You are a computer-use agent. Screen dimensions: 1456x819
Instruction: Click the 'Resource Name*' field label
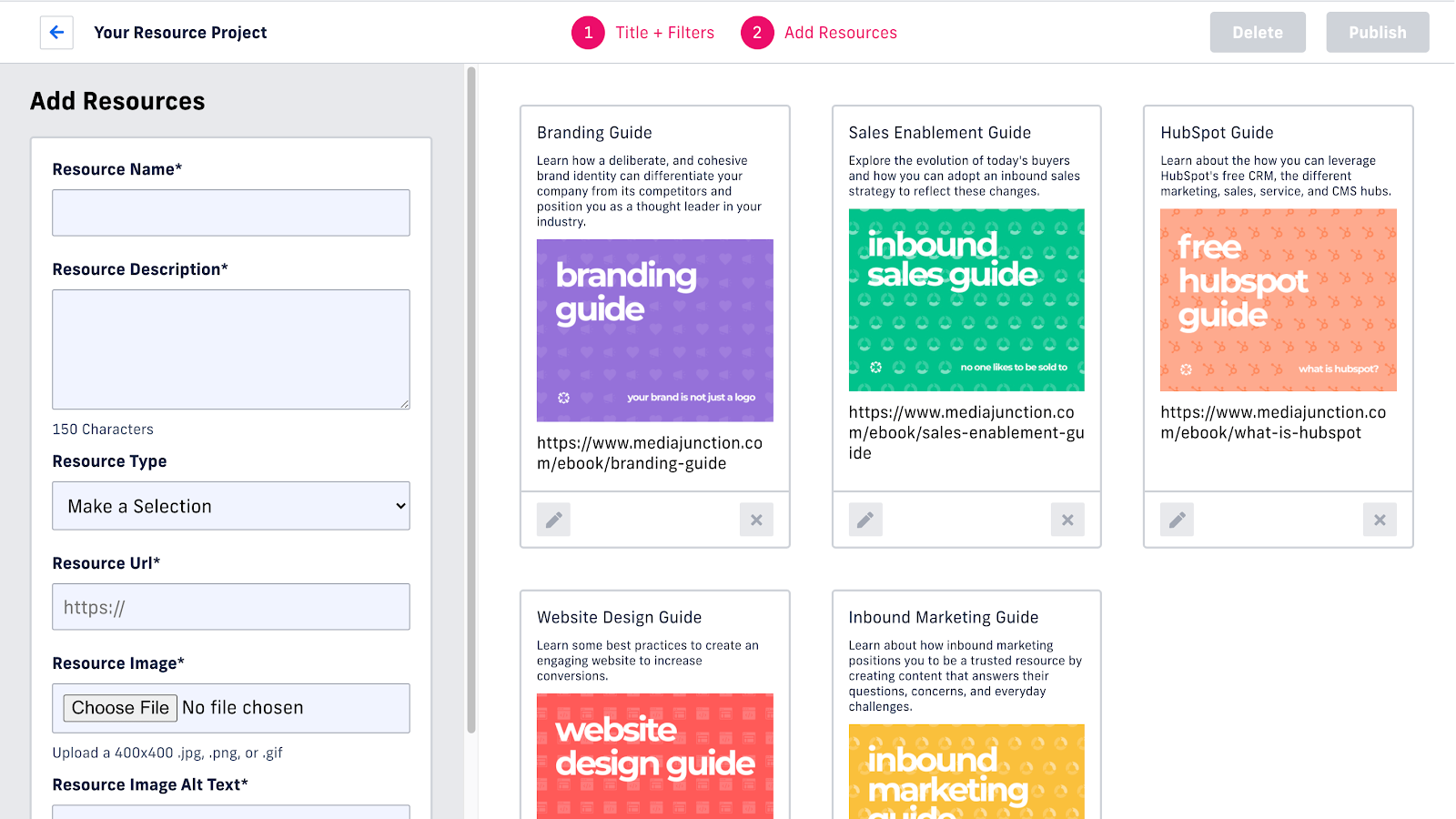(x=117, y=169)
